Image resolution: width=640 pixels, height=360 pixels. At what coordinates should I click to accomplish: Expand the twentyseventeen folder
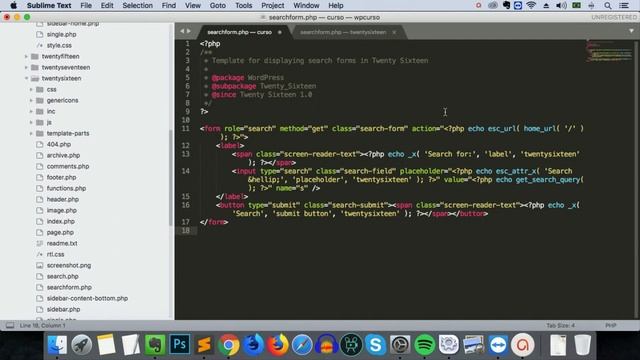click(x=26, y=67)
